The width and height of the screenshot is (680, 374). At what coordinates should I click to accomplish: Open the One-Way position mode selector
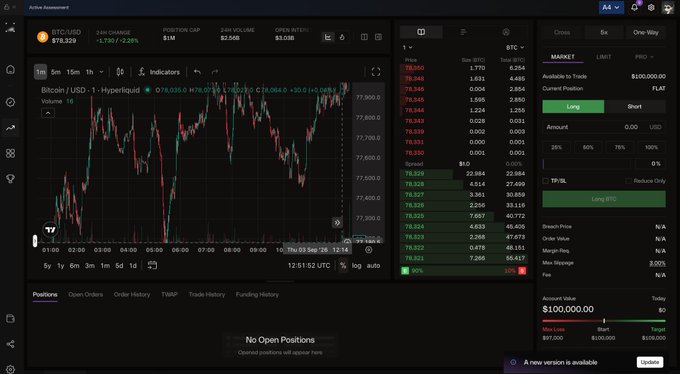click(x=645, y=32)
